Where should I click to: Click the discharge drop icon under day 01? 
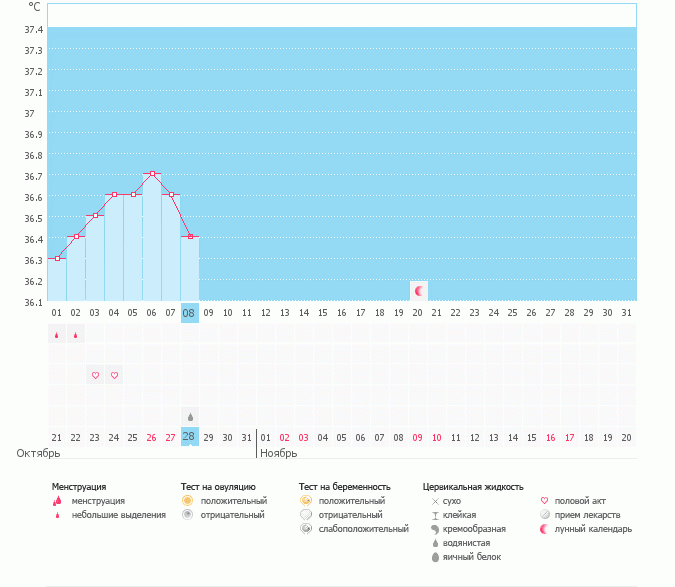pyautogui.click(x=56, y=336)
